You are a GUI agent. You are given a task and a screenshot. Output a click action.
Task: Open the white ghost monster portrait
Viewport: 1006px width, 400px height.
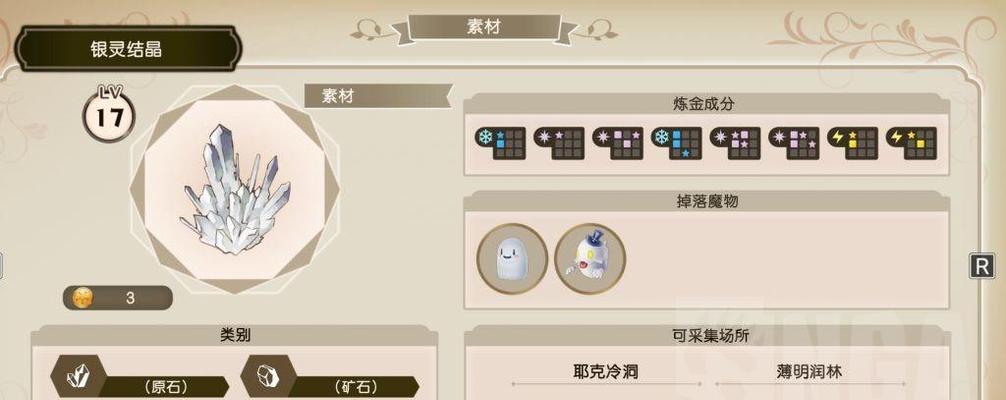(x=512, y=259)
